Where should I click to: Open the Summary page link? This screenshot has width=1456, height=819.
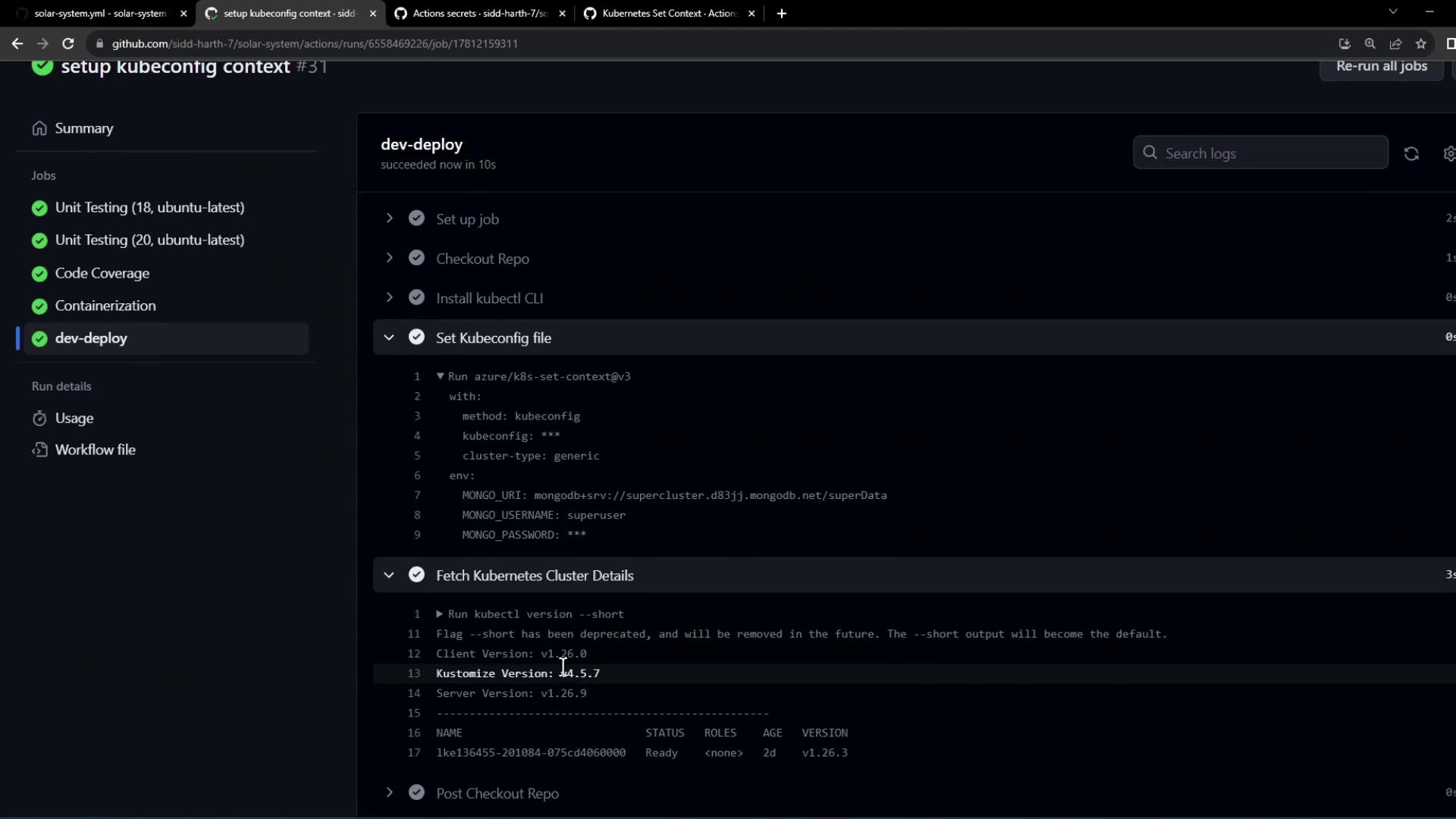point(83,129)
